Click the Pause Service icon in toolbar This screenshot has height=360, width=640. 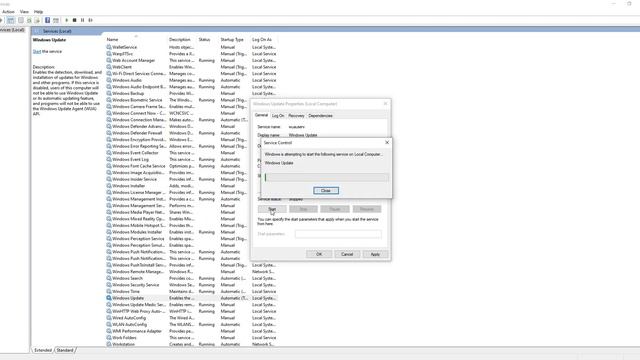pyautogui.click(x=82, y=20)
